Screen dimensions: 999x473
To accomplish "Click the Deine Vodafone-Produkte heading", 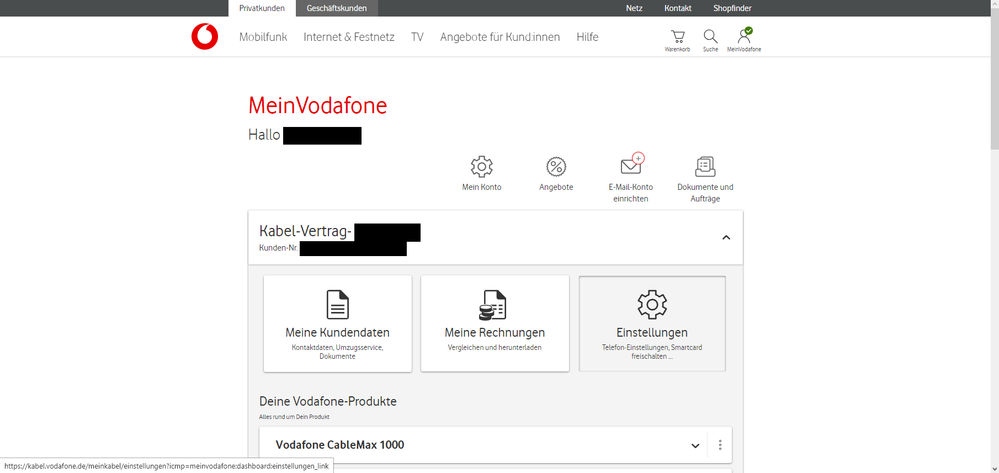I will 328,402.
